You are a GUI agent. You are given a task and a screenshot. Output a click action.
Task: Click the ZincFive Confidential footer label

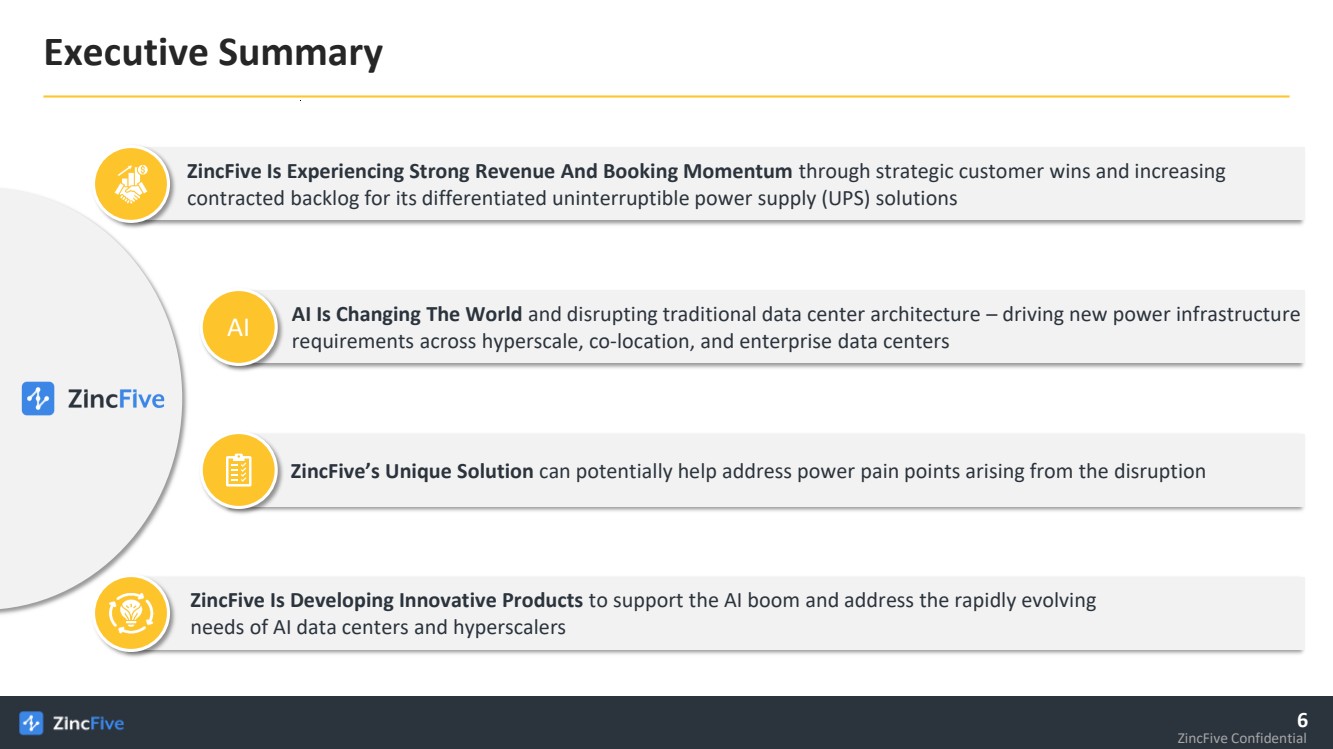click(1242, 739)
